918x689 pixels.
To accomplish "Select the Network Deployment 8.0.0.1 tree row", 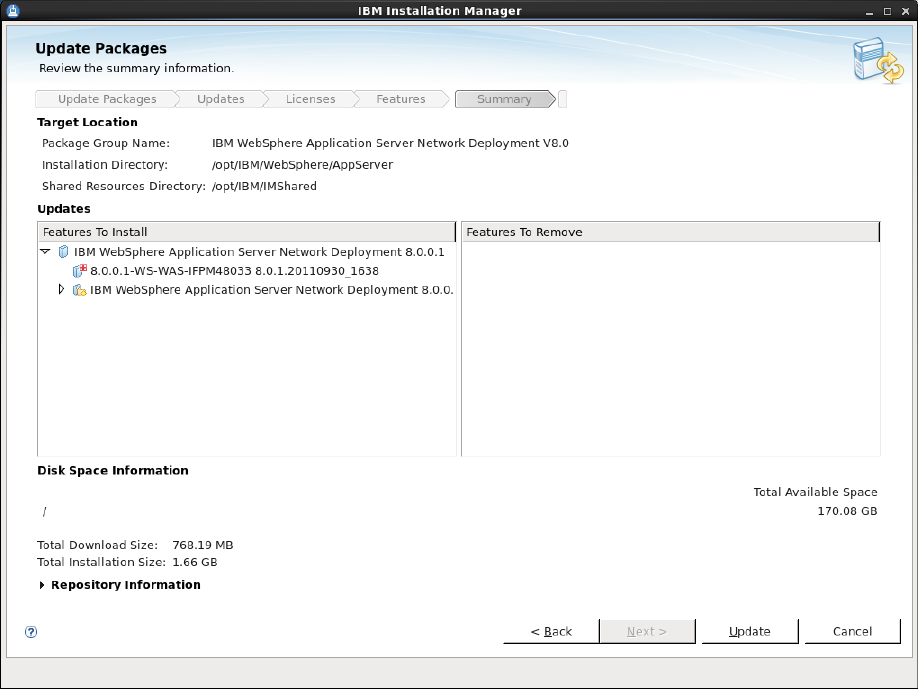I will (x=259, y=252).
